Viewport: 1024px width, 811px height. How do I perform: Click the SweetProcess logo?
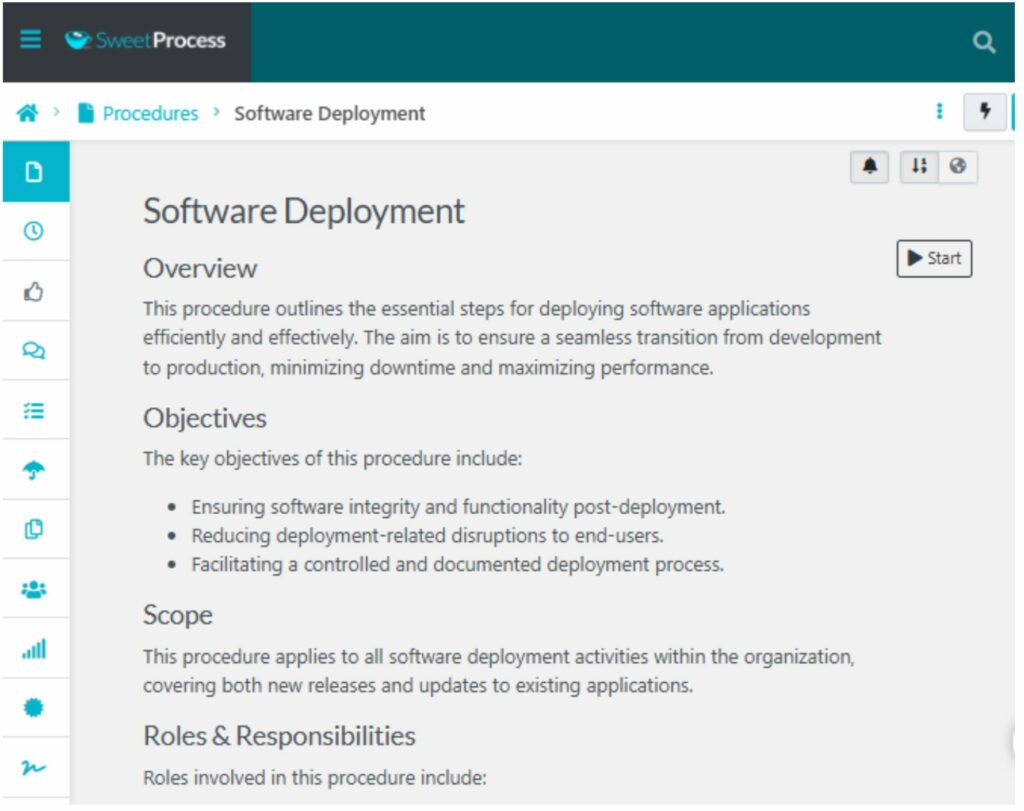pyautogui.click(x=145, y=40)
